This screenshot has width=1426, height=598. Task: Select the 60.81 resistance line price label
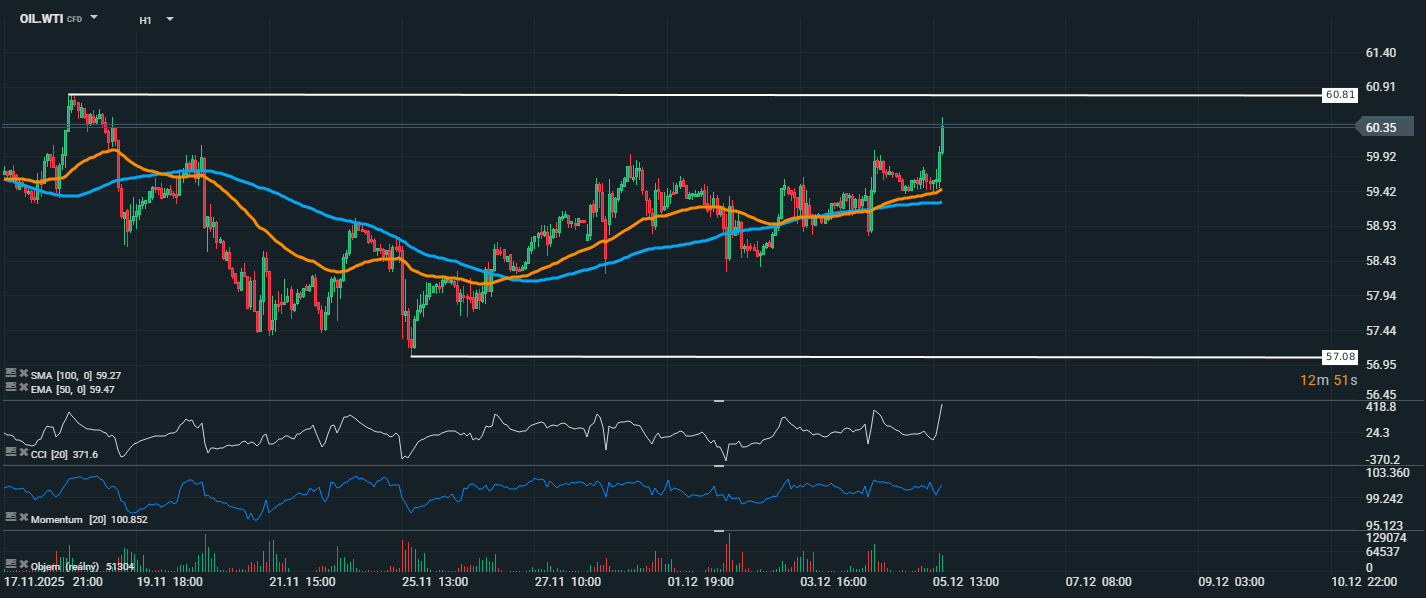(1339, 95)
